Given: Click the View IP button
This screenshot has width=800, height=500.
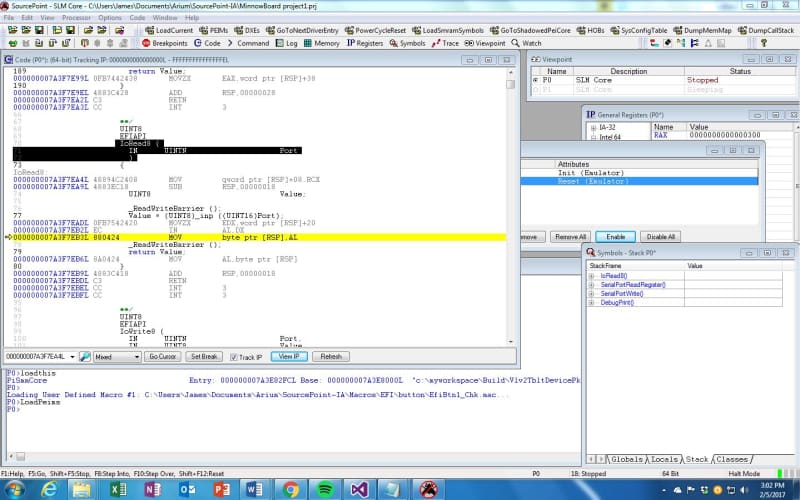Looking at the screenshot, I should [289, 357].
